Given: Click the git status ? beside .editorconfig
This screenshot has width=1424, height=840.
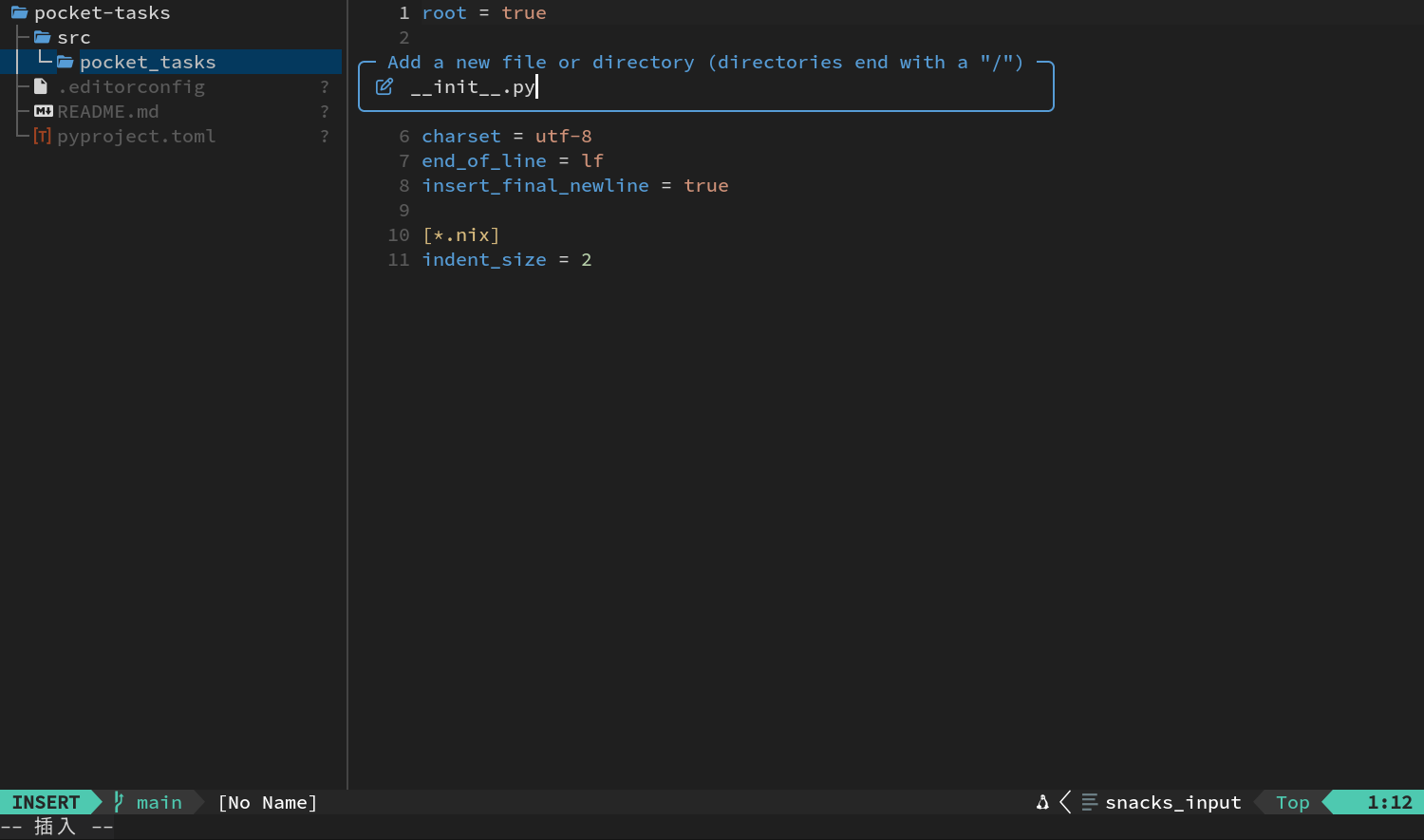Looking at the screenshot, I should click(325, 87).
